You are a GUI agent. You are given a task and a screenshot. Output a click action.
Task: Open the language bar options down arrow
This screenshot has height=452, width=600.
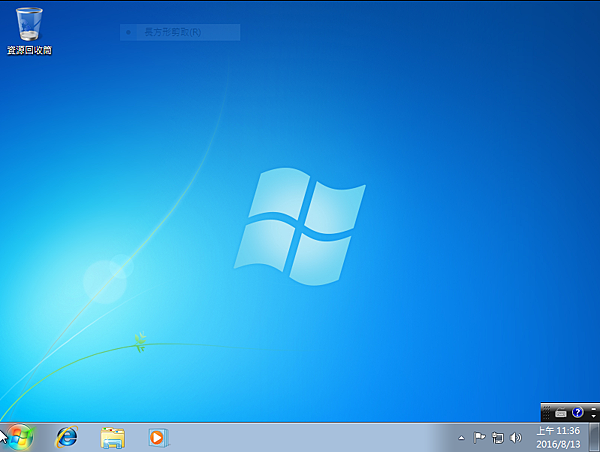point(593,416)
